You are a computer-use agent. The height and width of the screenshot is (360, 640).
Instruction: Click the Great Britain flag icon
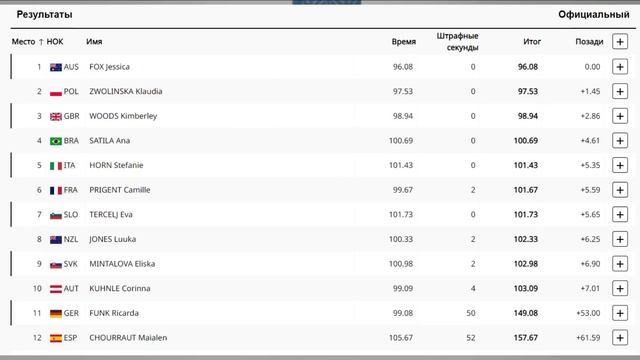[56, 117]
